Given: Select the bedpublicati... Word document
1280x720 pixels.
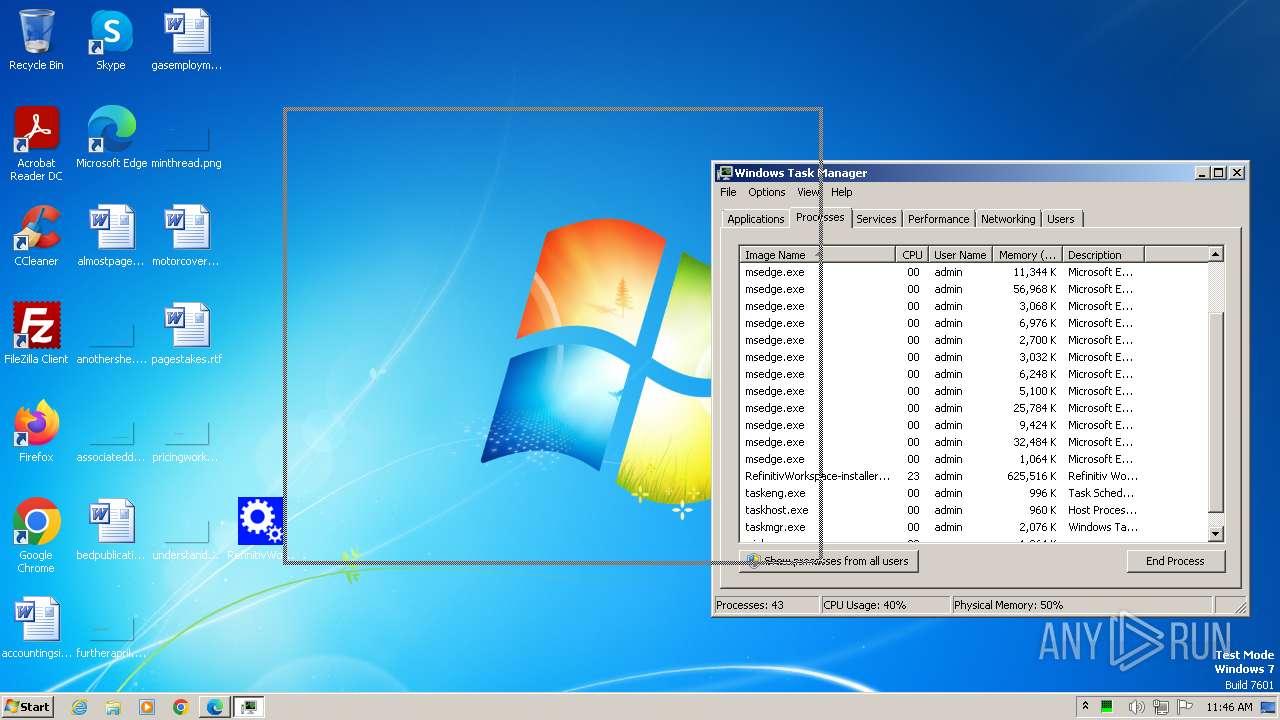Looking at the screenshot, I should pyautogui.click(x=111, y=530).
